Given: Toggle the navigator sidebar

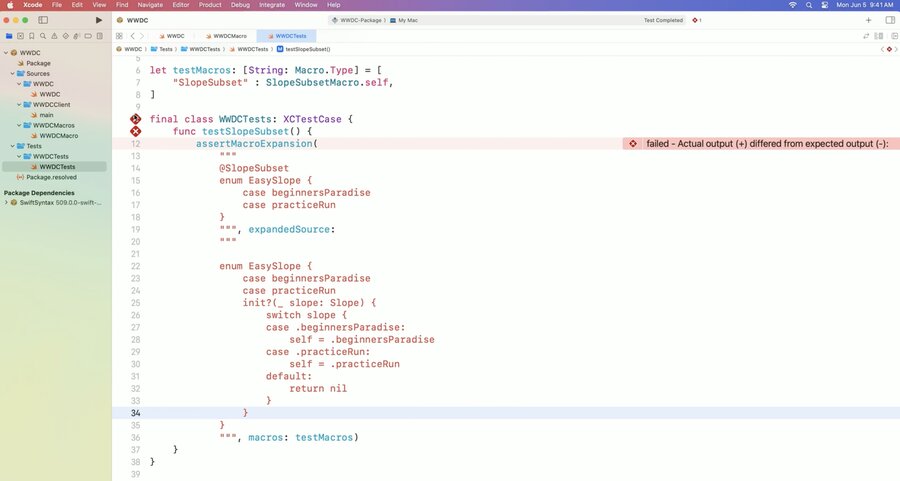Looking at the screenshot, I should (x=43, y=20).
